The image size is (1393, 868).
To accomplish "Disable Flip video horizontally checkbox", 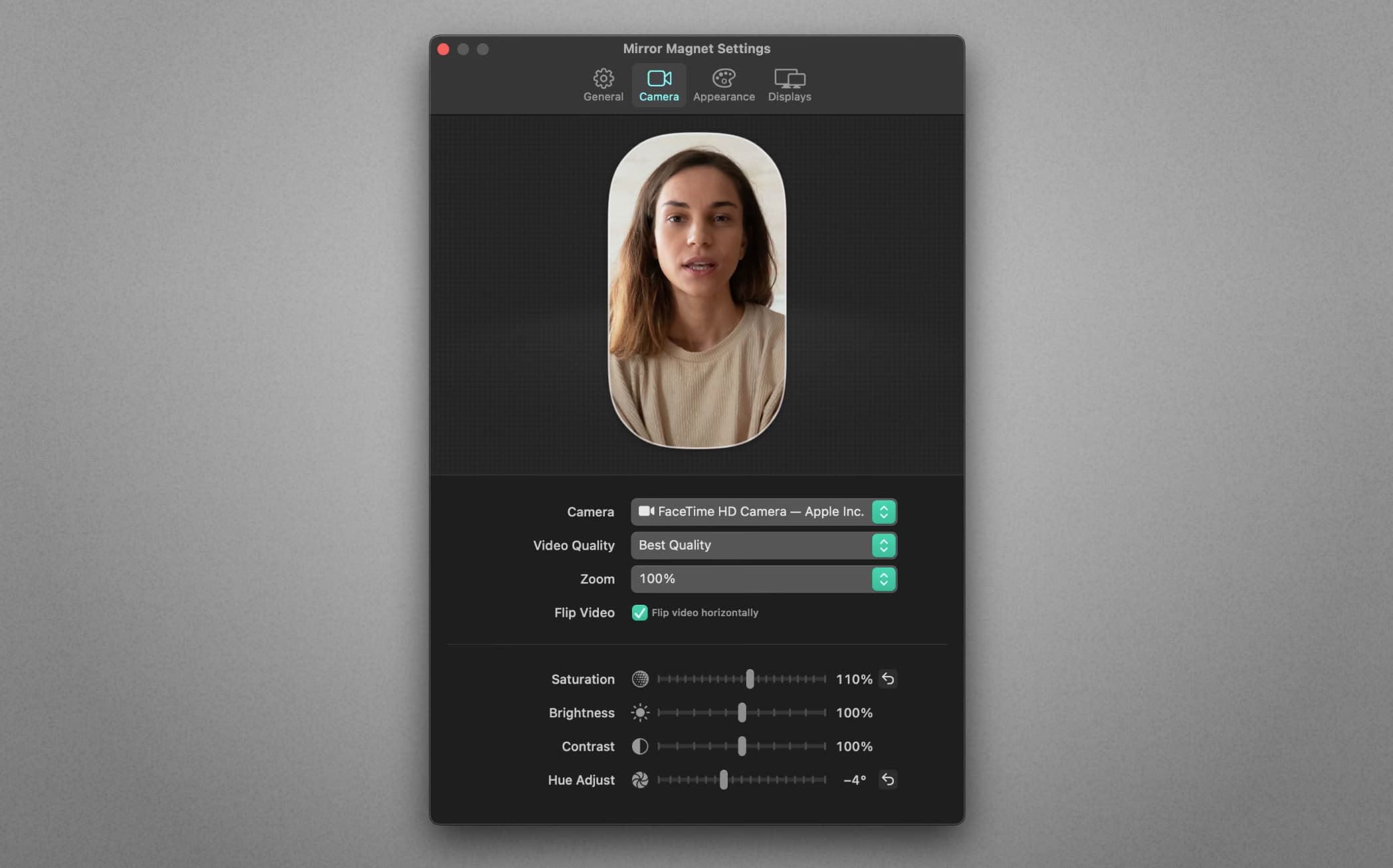I will point(639,613).
